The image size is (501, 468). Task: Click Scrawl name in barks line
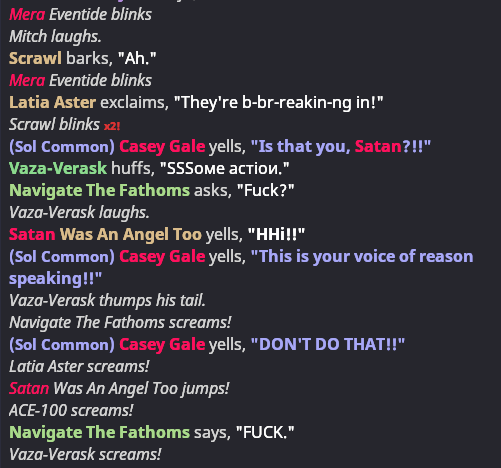[35, 58]
